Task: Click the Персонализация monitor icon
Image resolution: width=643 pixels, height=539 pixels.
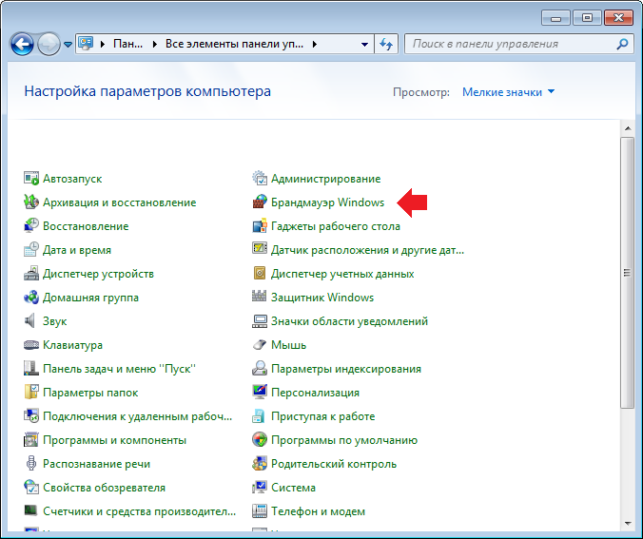Action: click(x=259, y=393)
